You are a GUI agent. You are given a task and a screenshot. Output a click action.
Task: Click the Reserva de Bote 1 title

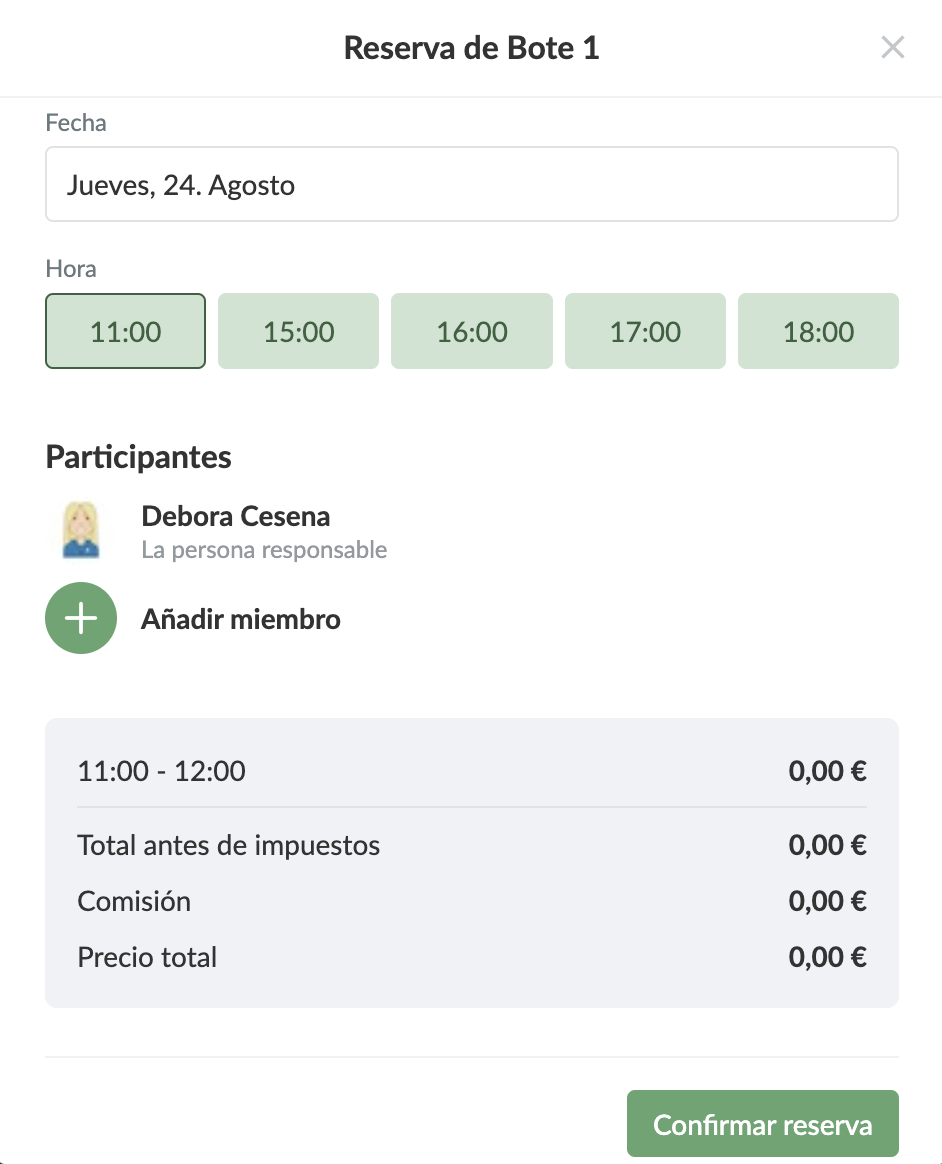point(471,47)
